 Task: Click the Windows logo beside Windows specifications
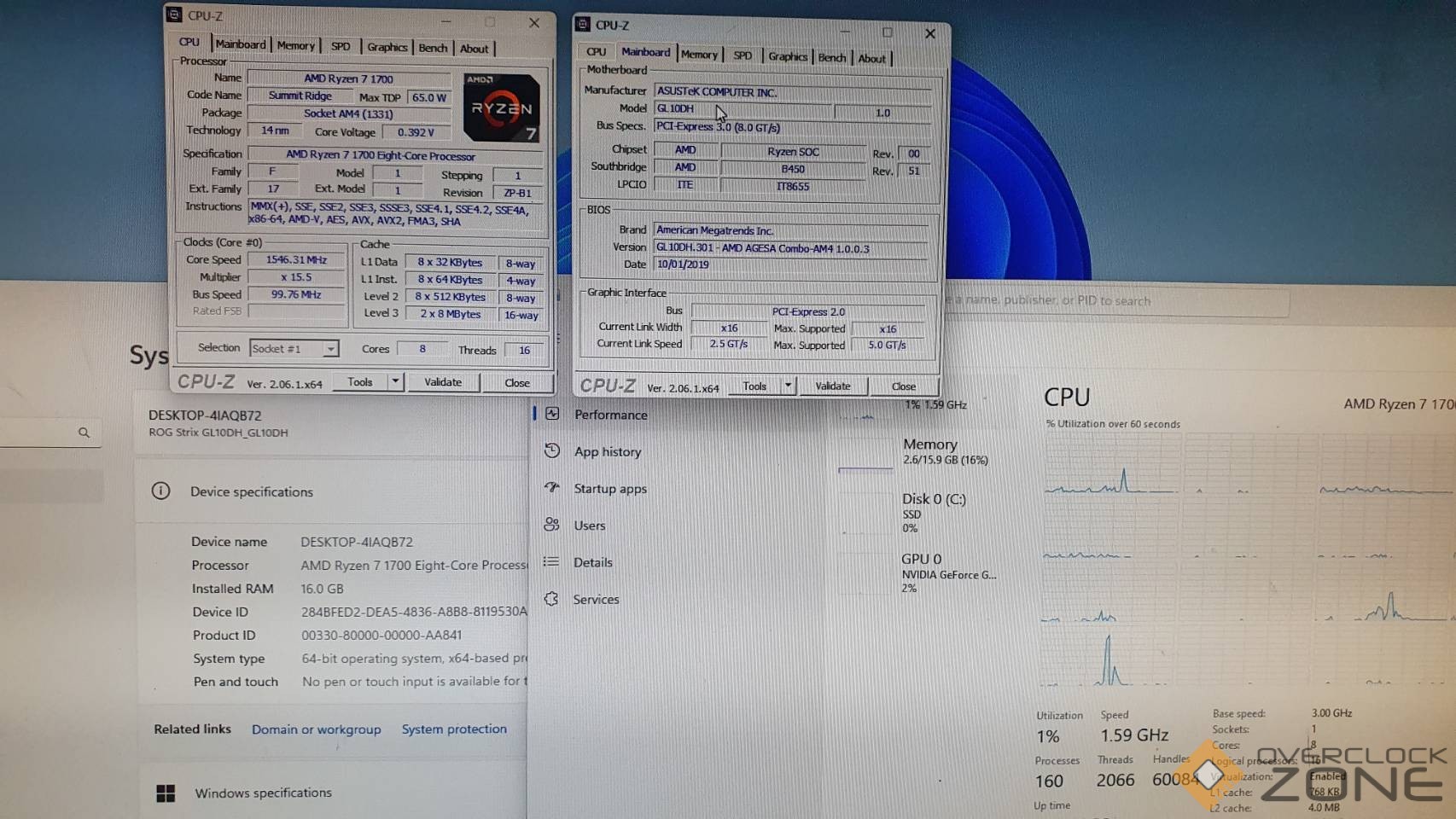point(166,793)
